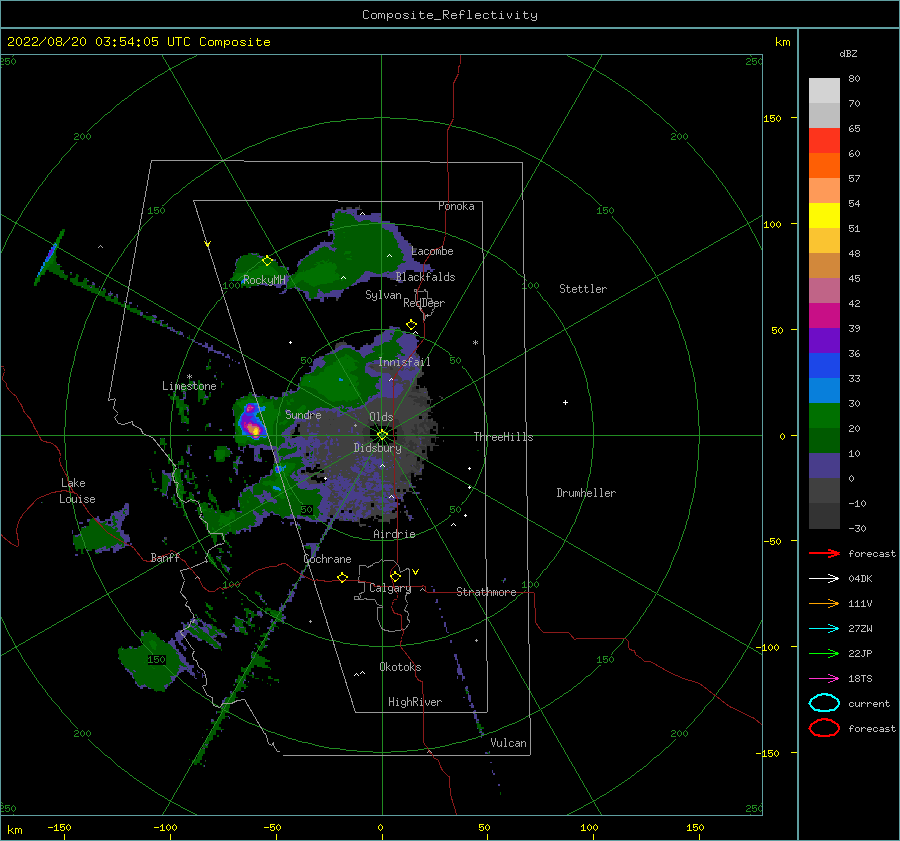
Task: Click the red forecast oval icon
Action: (x=824, y=728)
